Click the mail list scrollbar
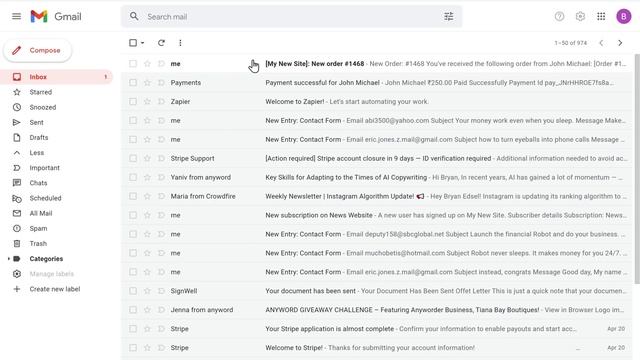Image resolution: width=640 pixels, height=360 pixels. [637, 169]
